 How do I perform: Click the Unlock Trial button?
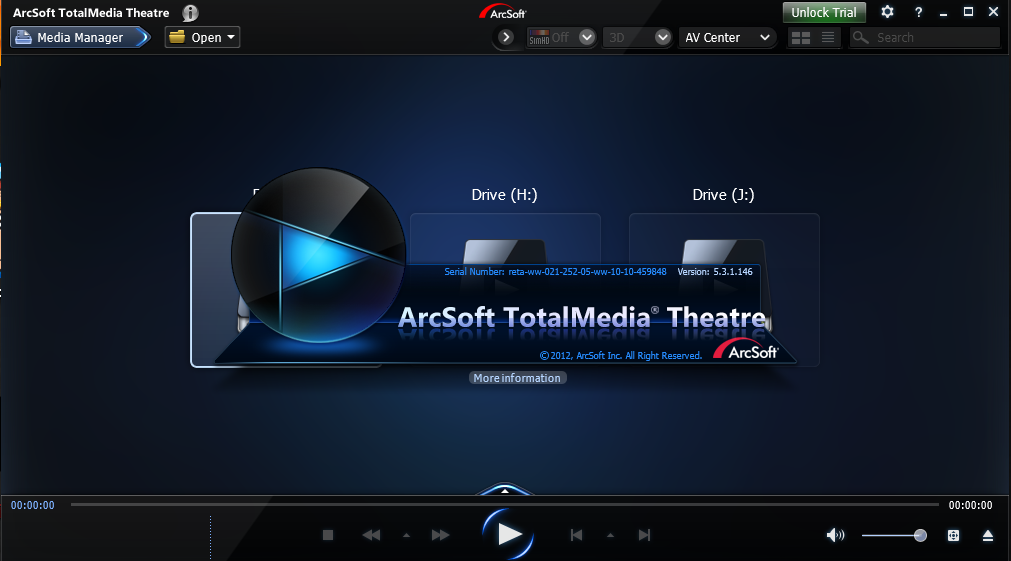(824, 12)
